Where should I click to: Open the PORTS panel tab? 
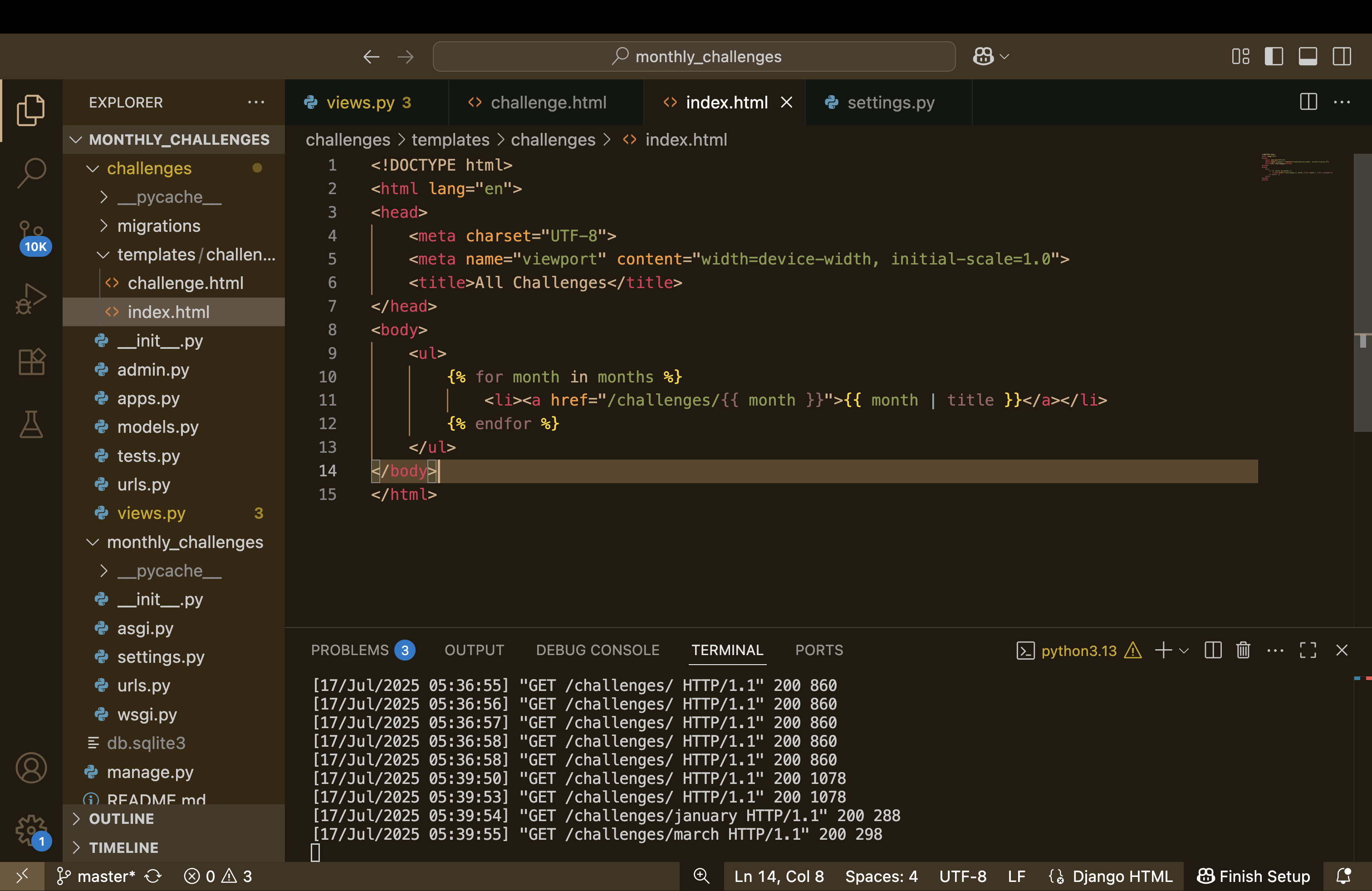818,651
